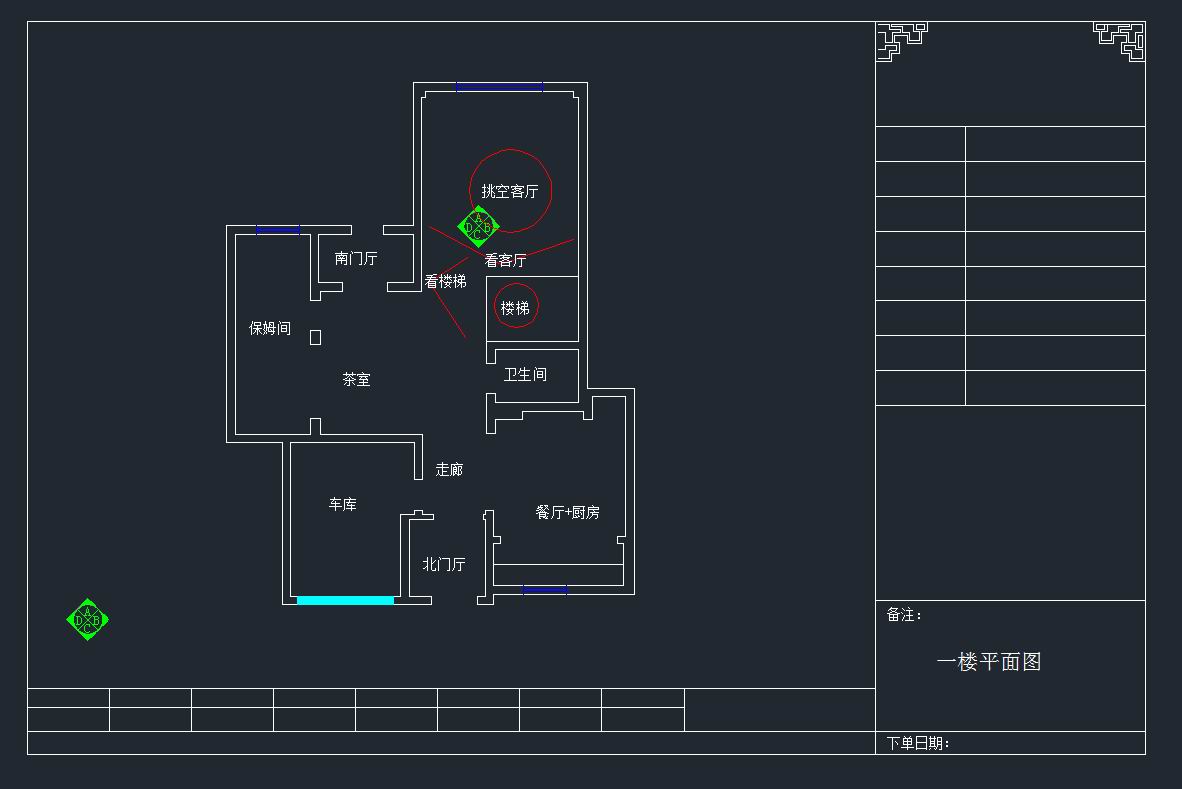Select the blue window at top of living room
1182x789 pixels.
click(499, 87)
